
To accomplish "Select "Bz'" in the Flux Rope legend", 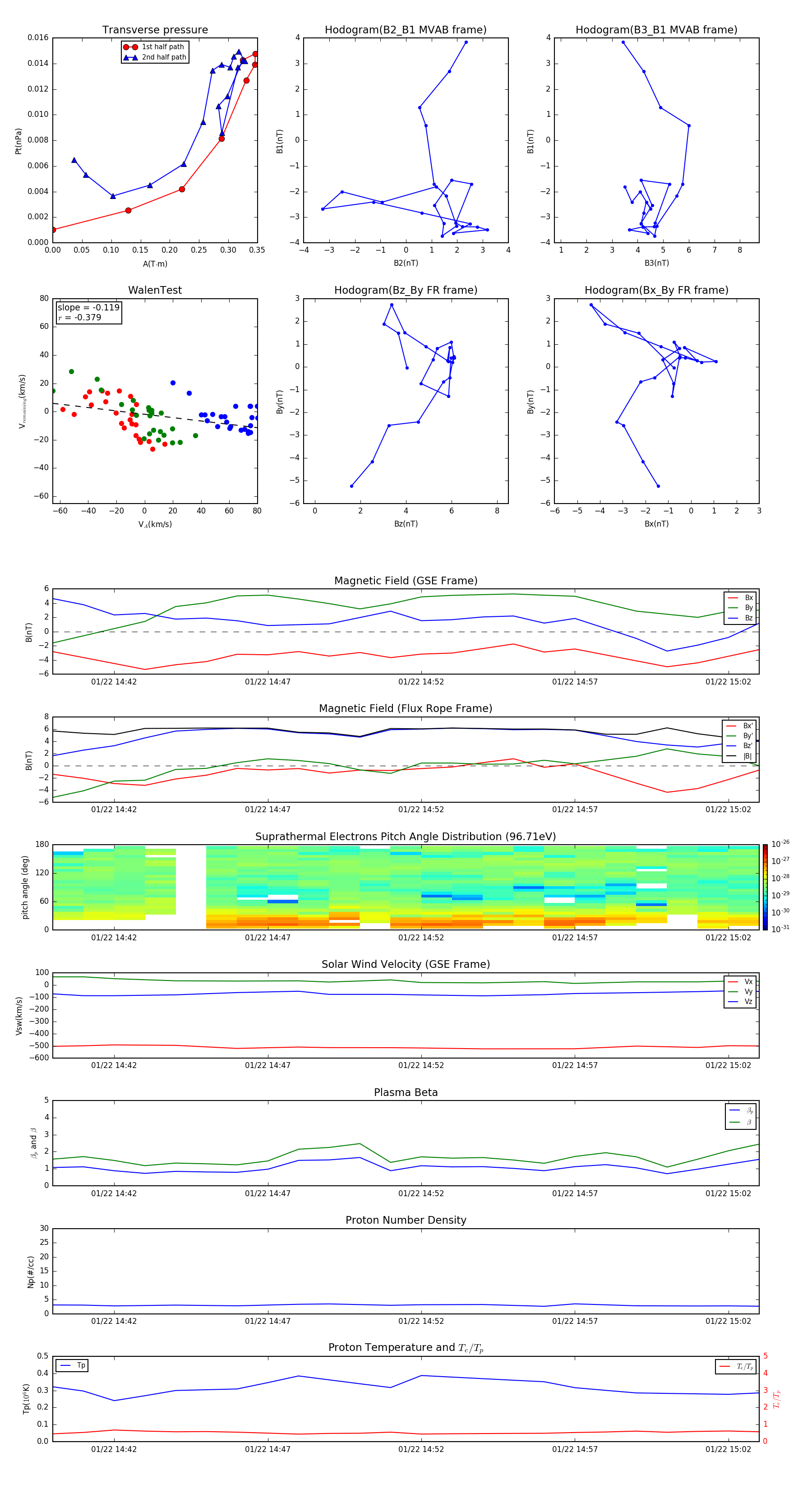I will tap(740, 746).
